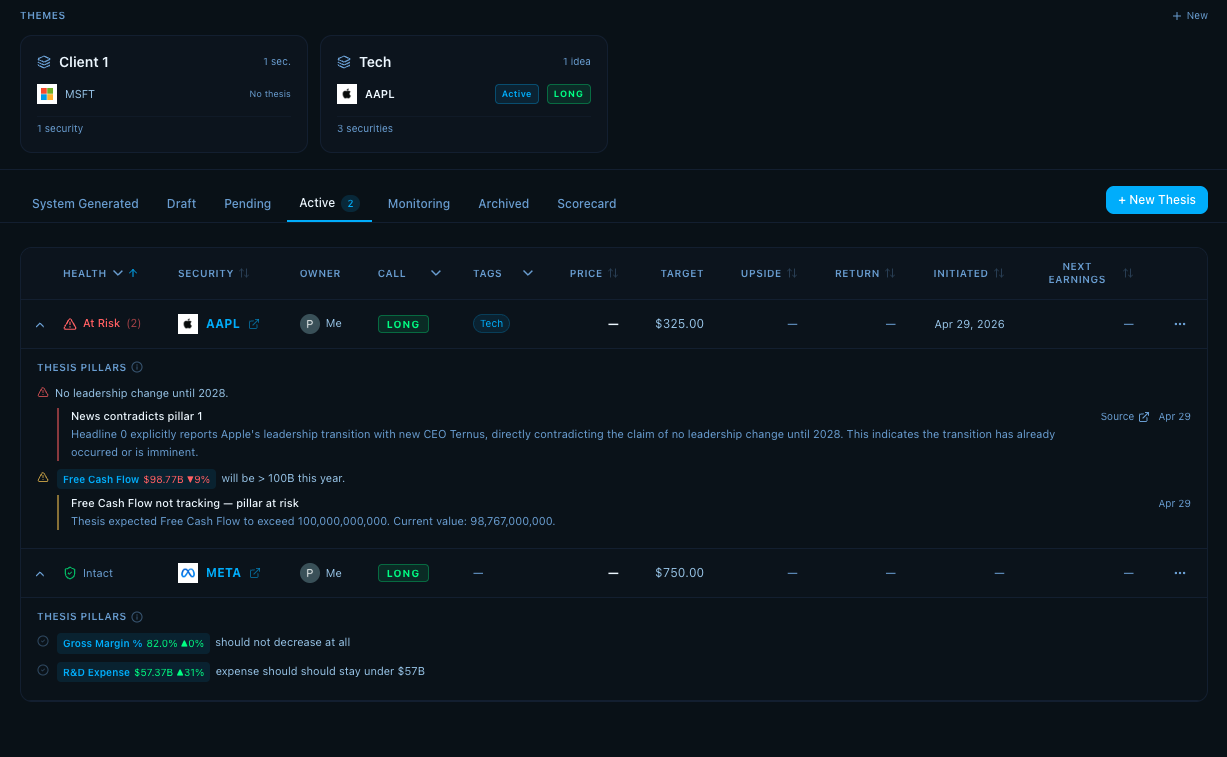Click the Free Cash Flow $98.77B metric chip
Image resolution: width=1227 pixels, height=757 pixels.
click(136, 479)
